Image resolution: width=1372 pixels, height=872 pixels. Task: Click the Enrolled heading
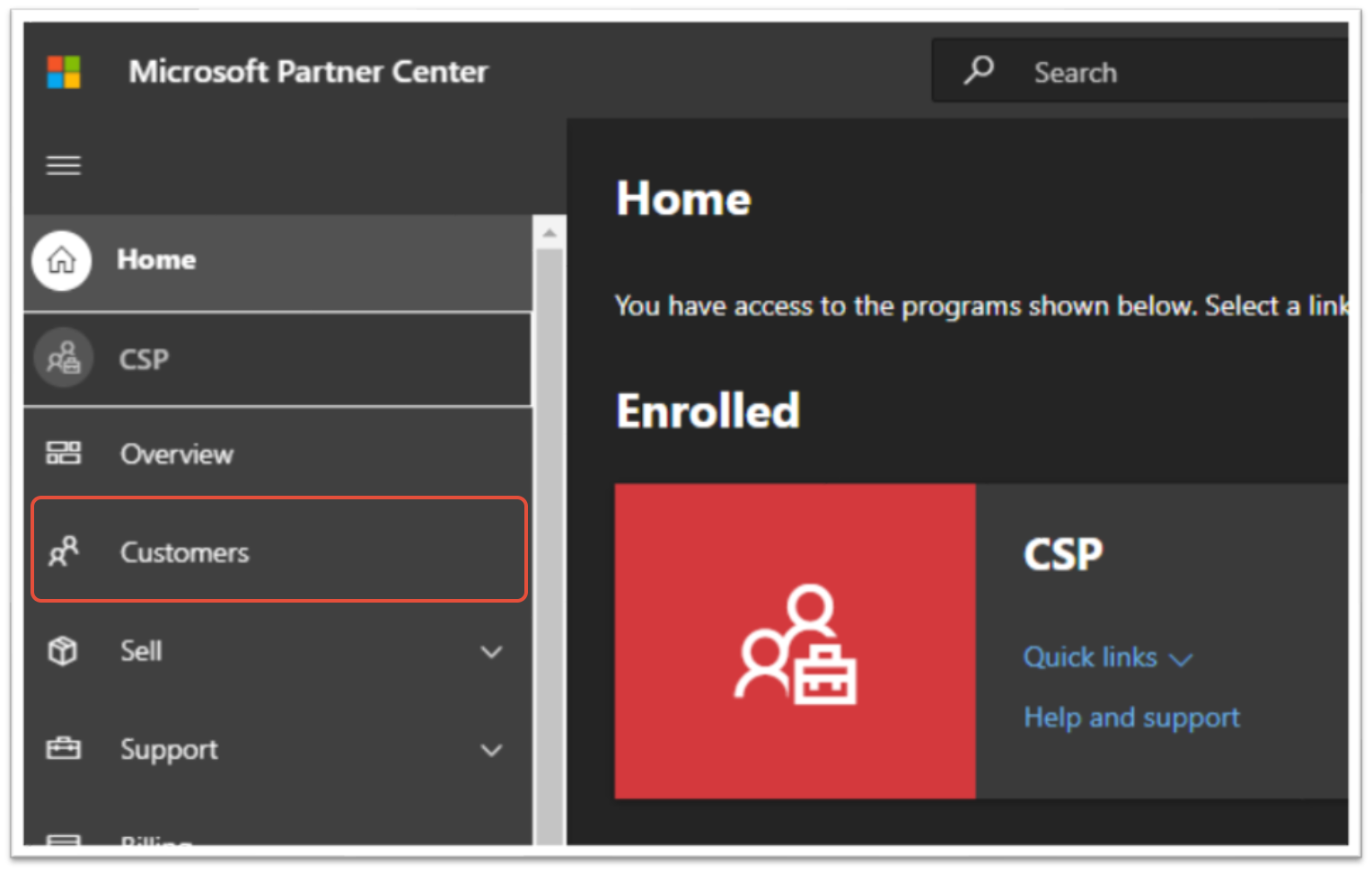click(x=708, y=411)
